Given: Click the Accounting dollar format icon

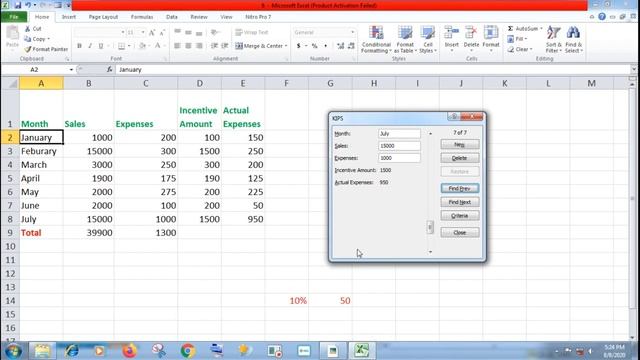Looking at the screenshot, I should coord(299,46).
